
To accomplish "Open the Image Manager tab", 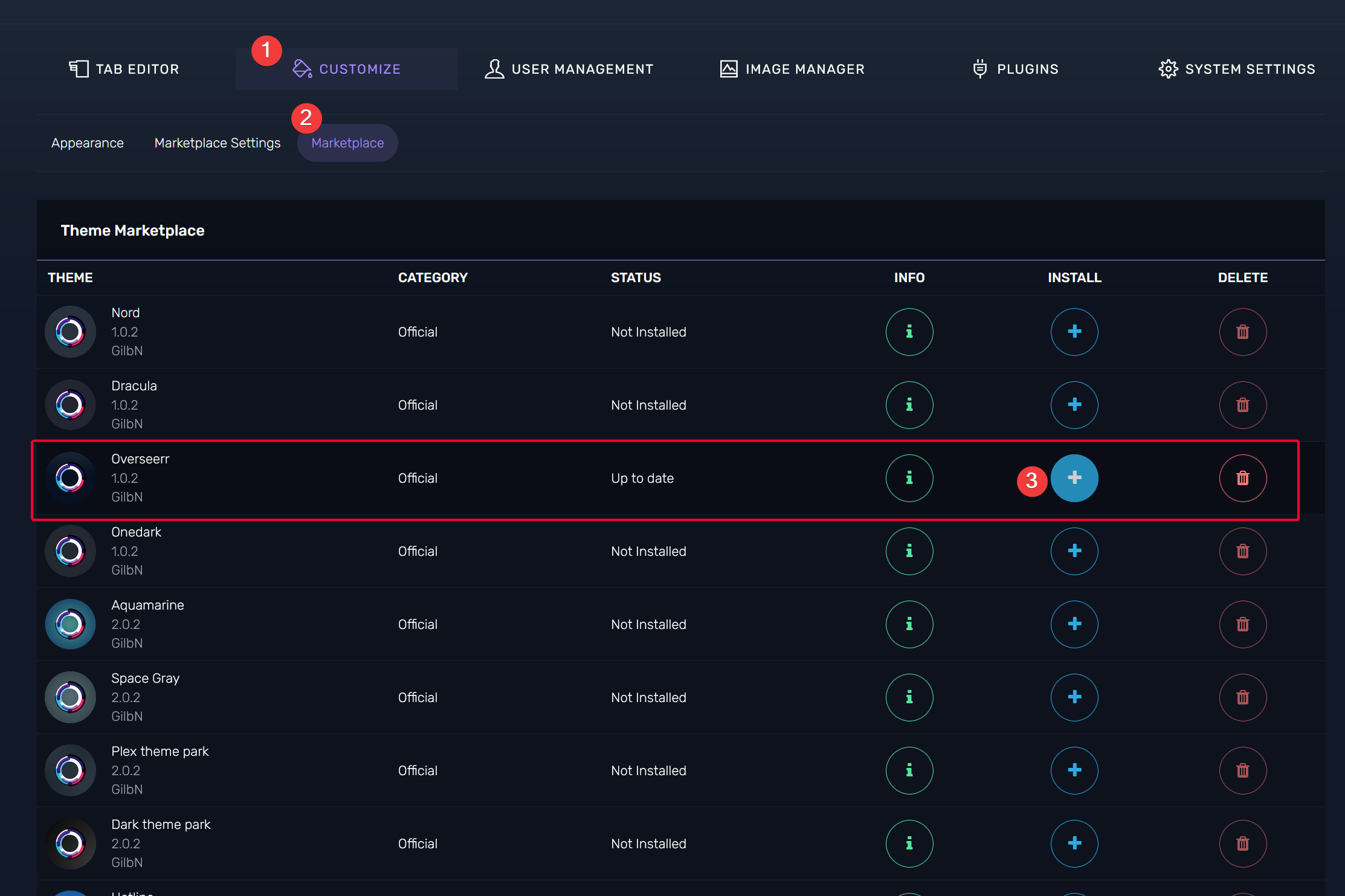I will pyautogui.click(x=792, y=69).
